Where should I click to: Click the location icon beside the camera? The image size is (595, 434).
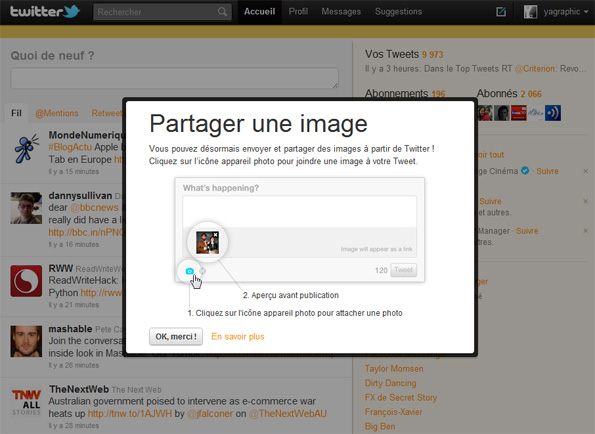click(203, 271)
